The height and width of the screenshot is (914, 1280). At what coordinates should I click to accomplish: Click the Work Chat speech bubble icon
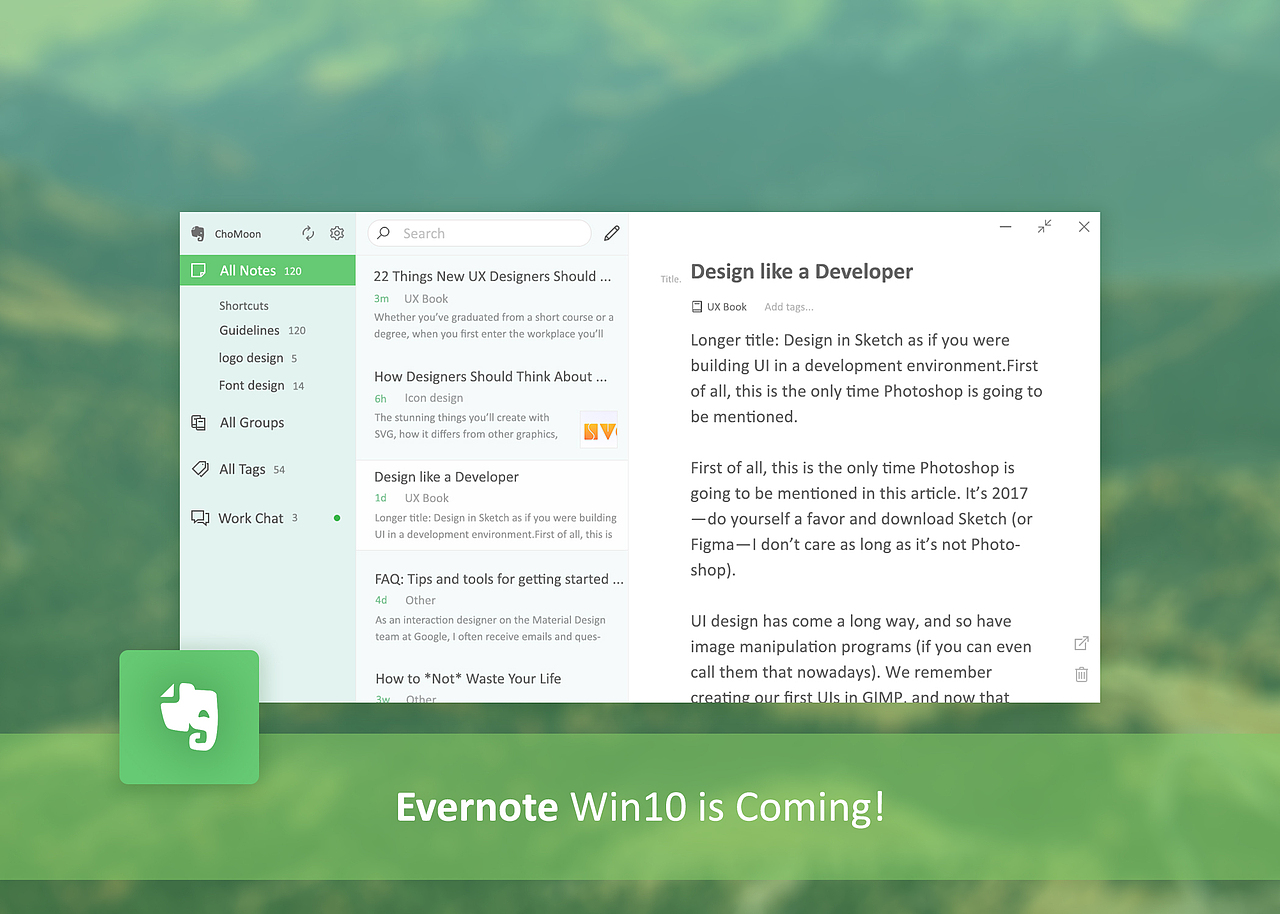point(200,518)
